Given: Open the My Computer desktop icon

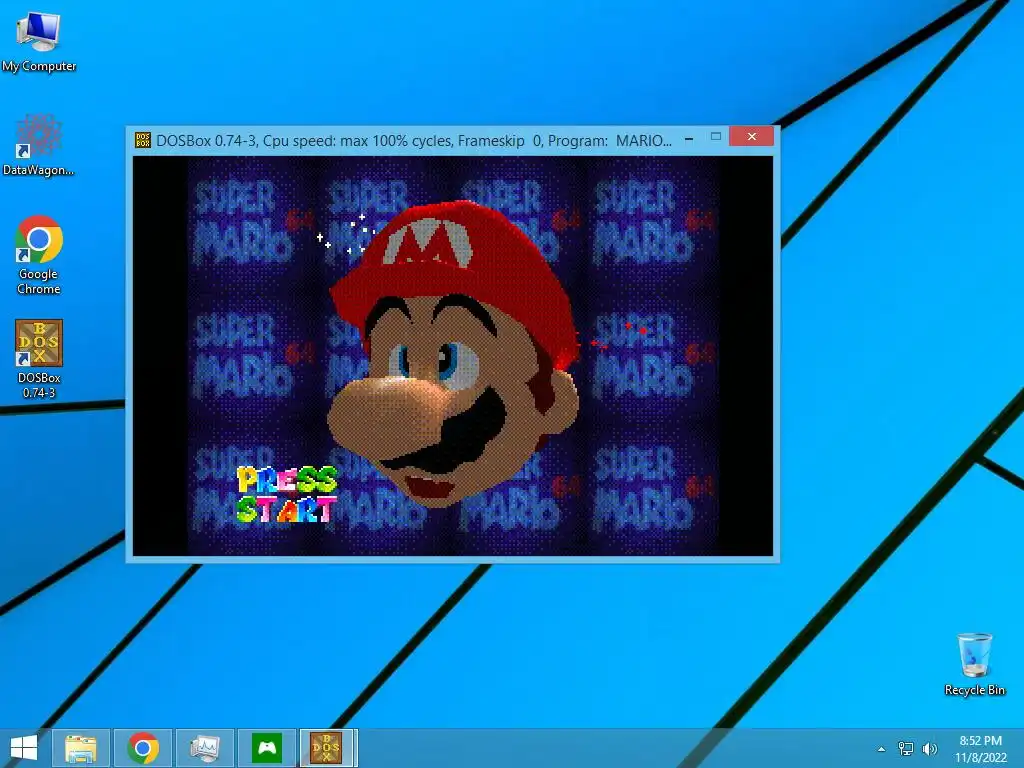Looking at the screenshot, I should 39,41.
